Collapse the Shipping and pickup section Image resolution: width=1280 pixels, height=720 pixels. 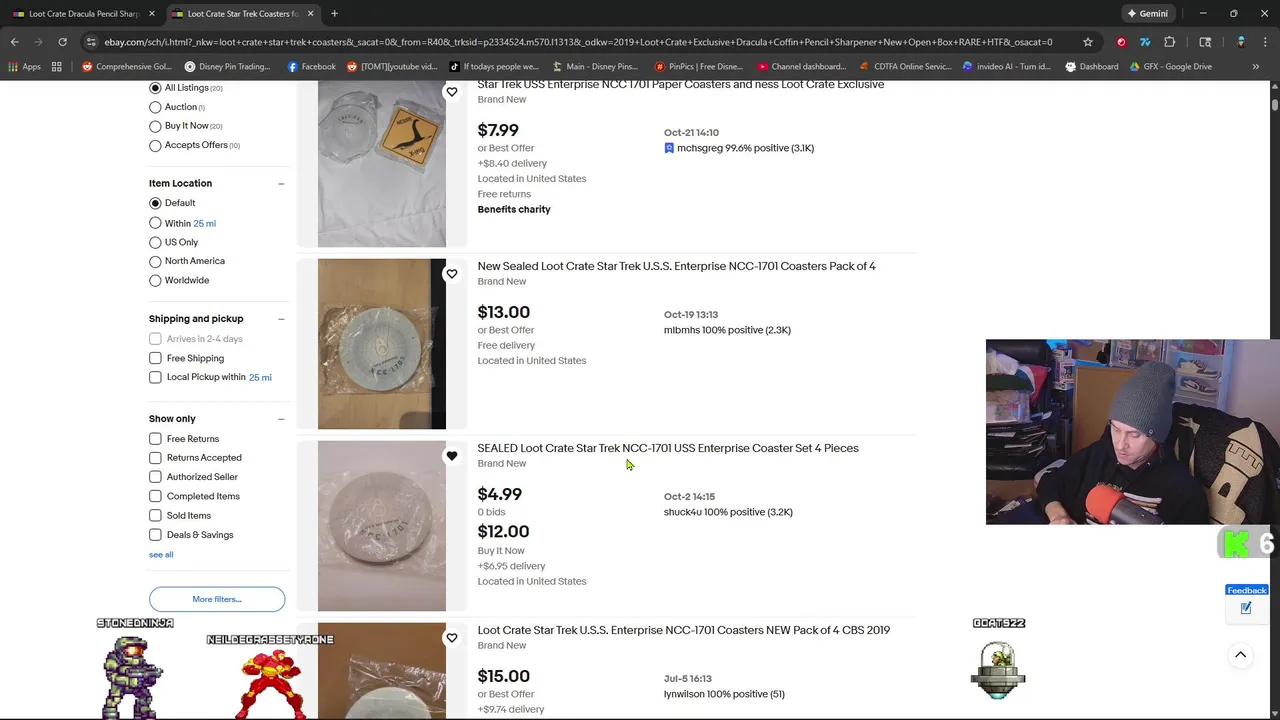281,319
